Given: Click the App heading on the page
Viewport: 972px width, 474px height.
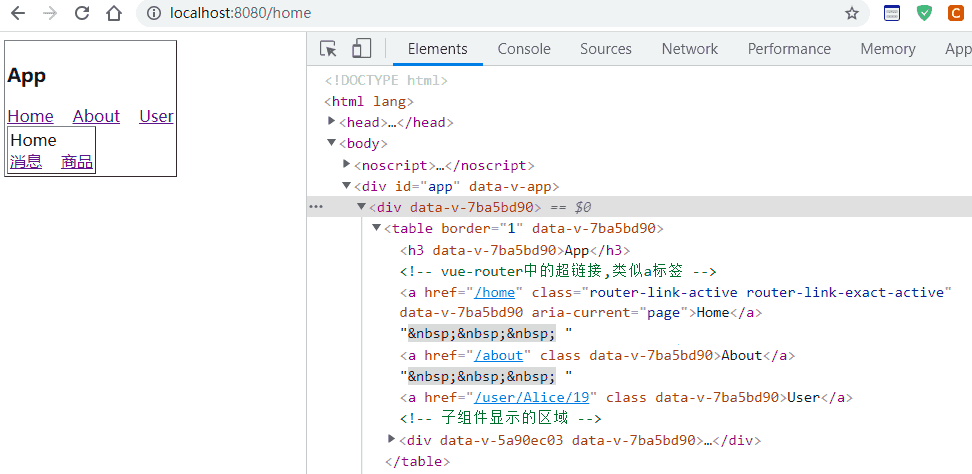Looking at the screenshot, I should 27,76.
